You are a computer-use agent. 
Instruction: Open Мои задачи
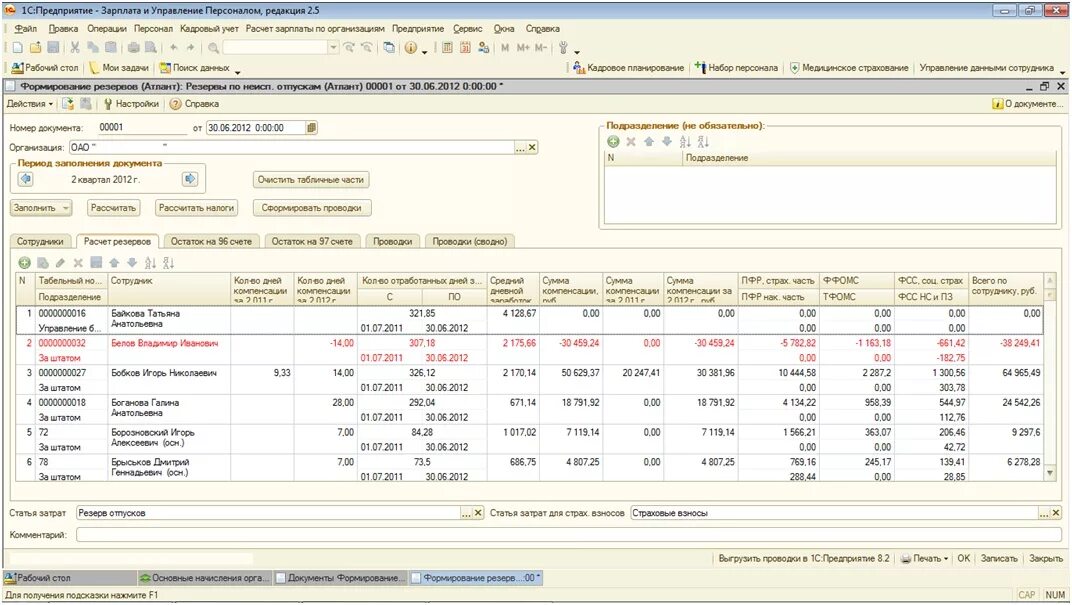coord(120,68)
